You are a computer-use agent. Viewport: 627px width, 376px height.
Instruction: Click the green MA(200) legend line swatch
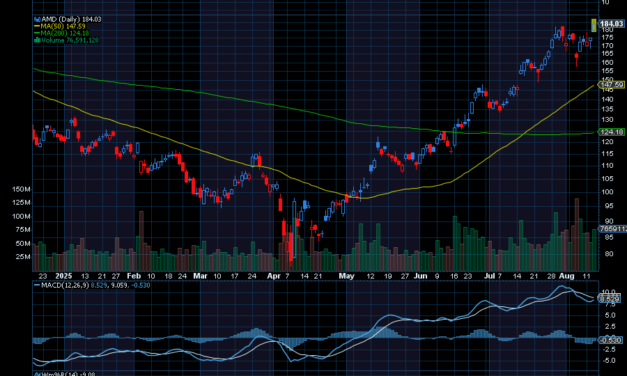37,33
